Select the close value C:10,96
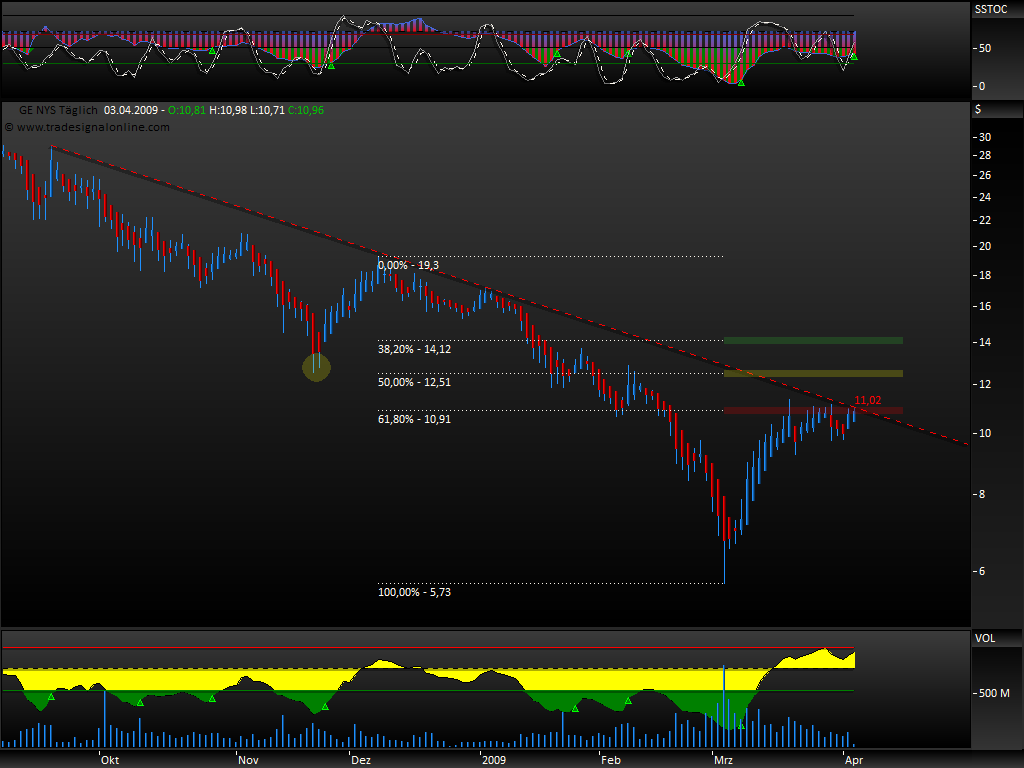The image size is (1024, 768). pos(306,110)
